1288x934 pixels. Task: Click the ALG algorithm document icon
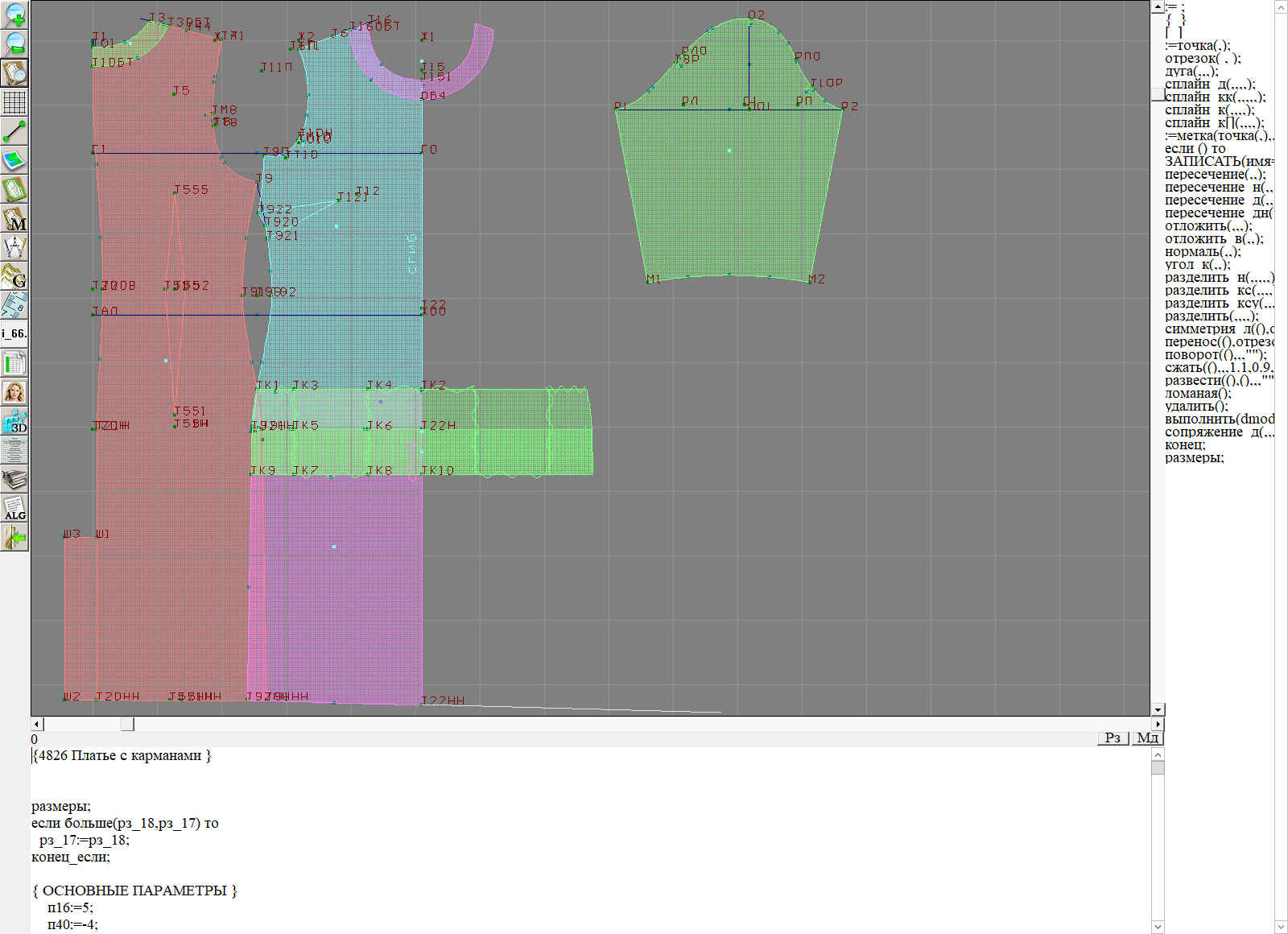point(14,508)
